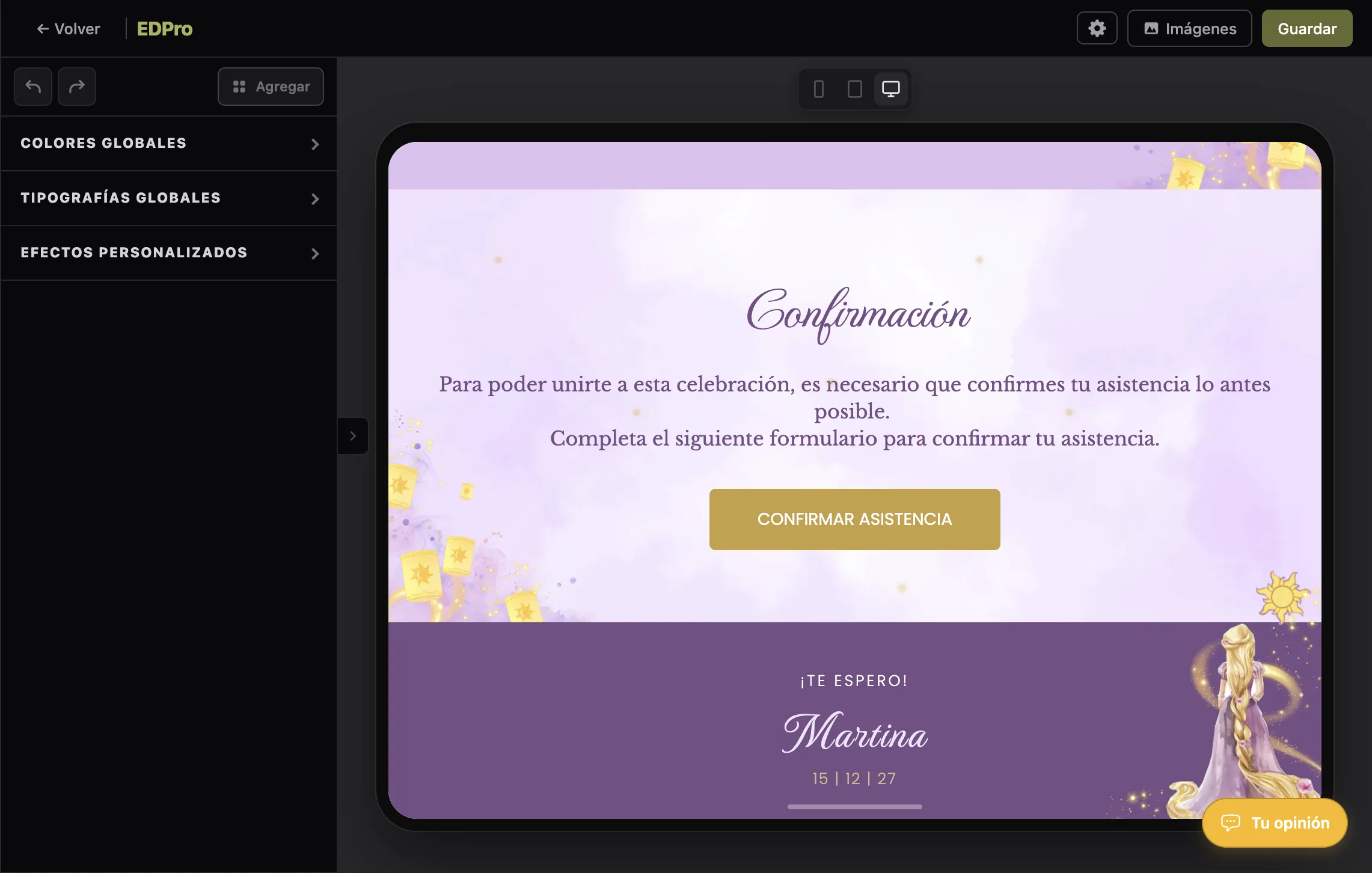Click the Agregar button
1372x873 pixels.
271,87
